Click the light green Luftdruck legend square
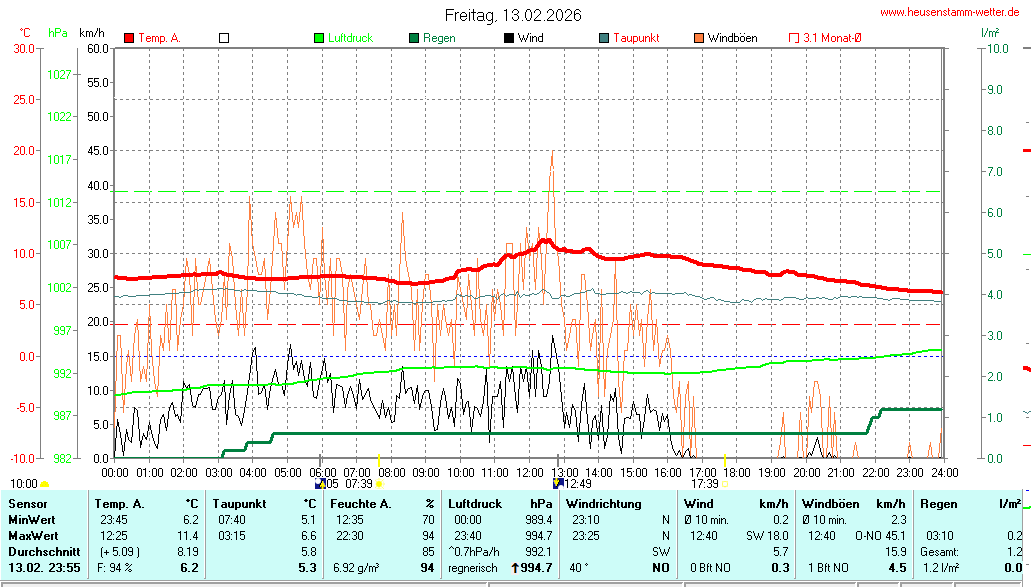 click(x=319, y=38)
